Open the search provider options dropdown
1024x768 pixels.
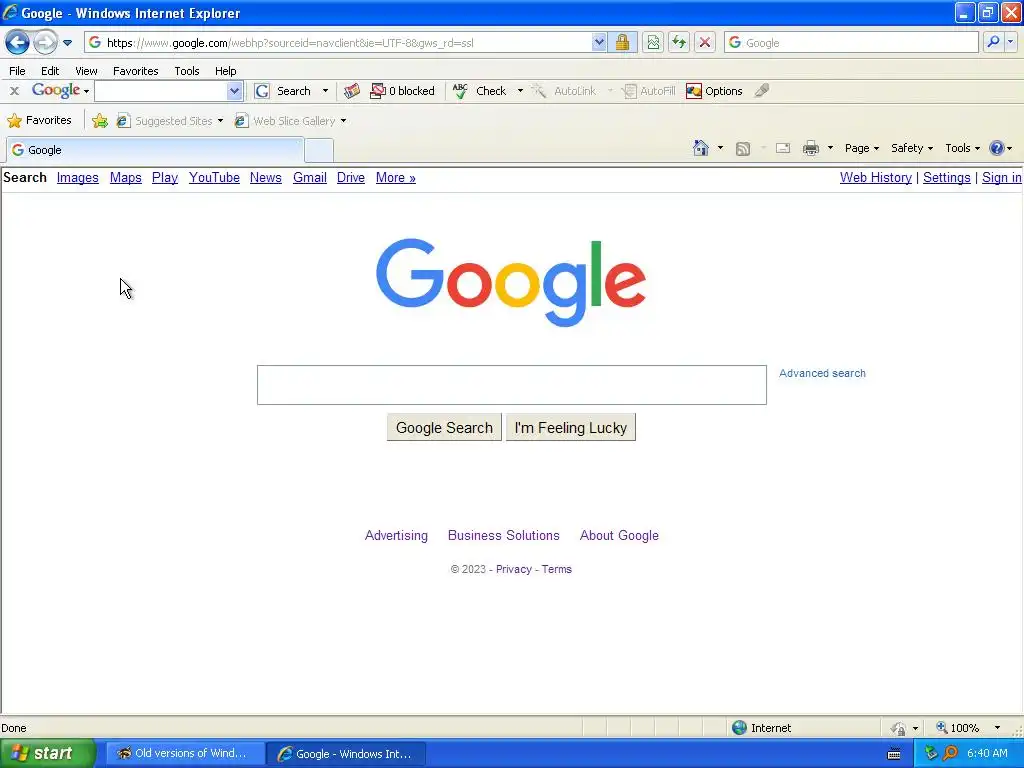[1010, 42]
